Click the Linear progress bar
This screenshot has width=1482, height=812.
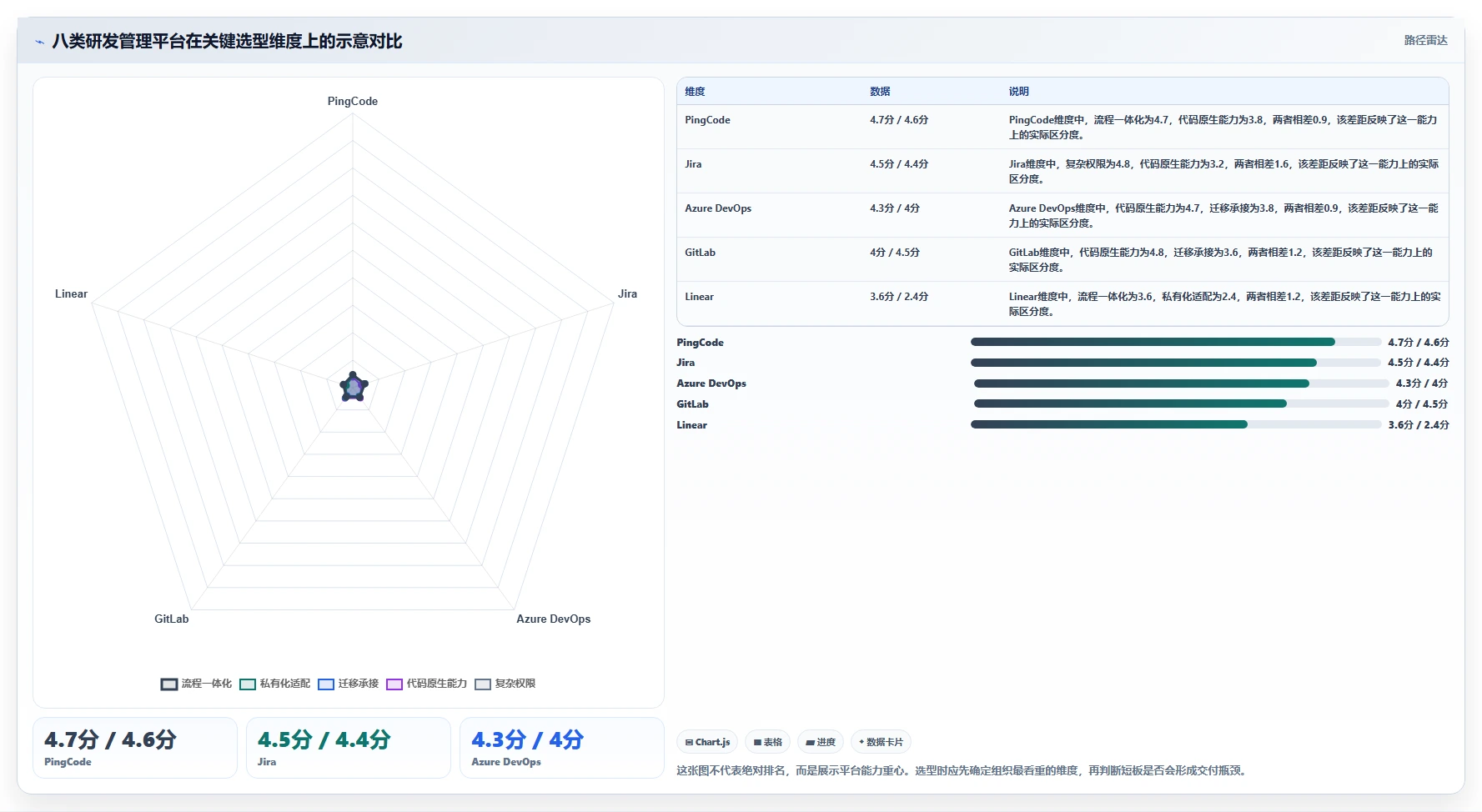point(1176,424)
